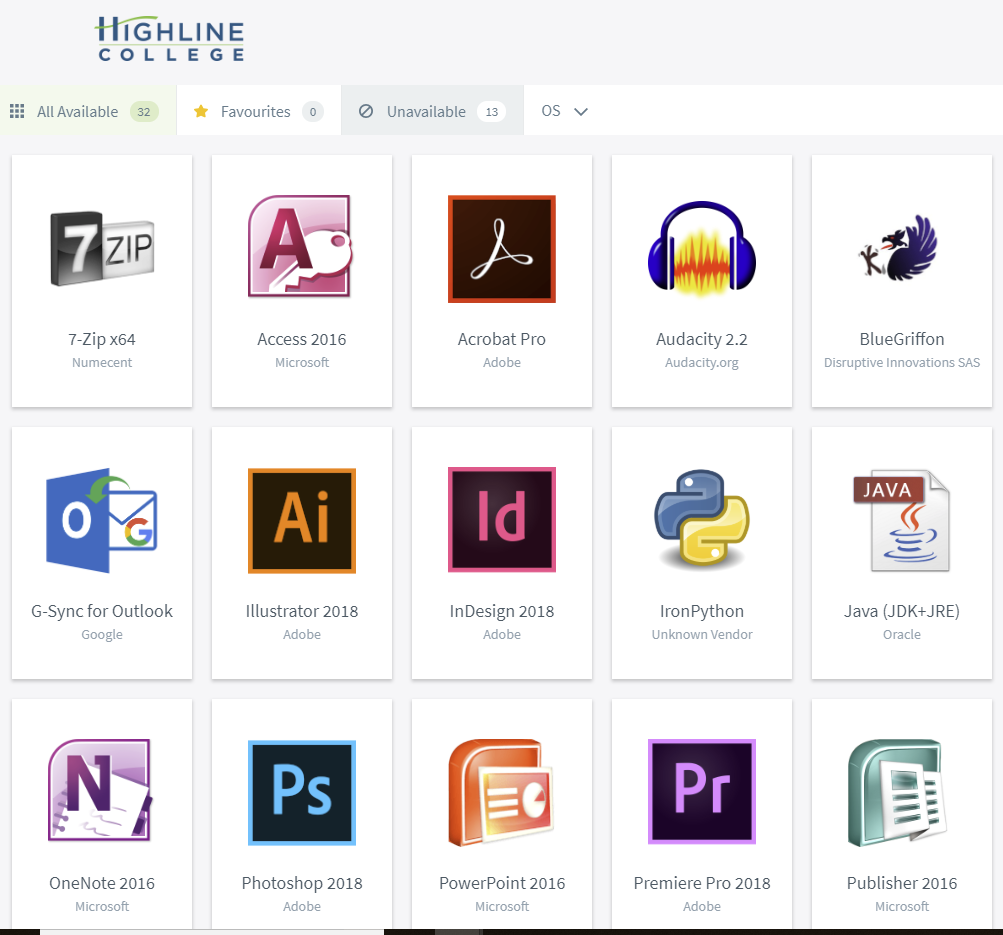
Task: Show the Unavailable apps tab
Action: (x=432, y=111)
